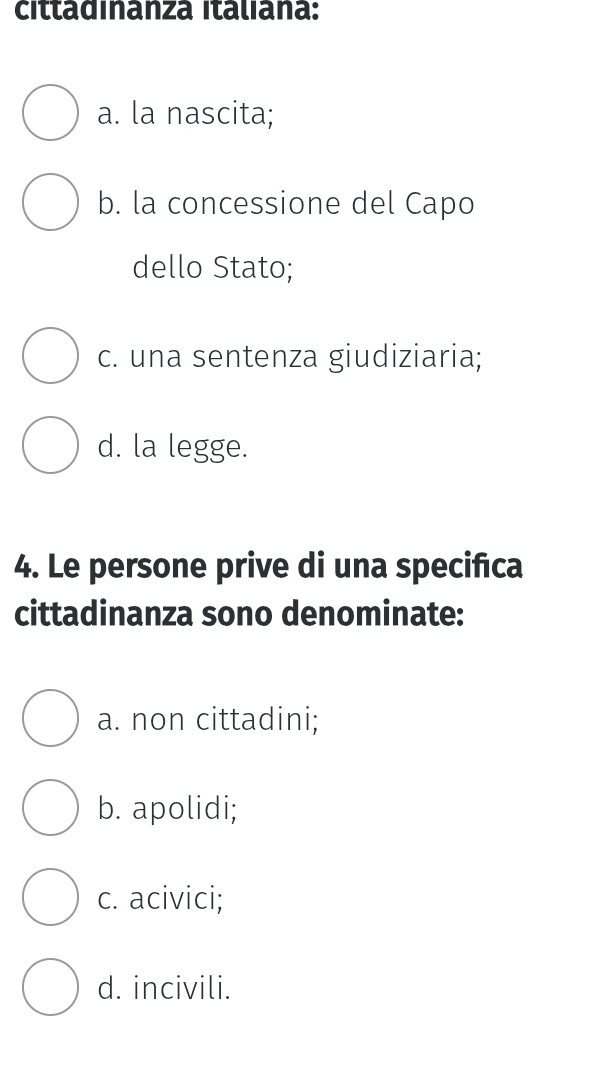616x1067 pixels.
Task: Tick the radio circle next to "c. acivici"
Action: pos(50,897)
